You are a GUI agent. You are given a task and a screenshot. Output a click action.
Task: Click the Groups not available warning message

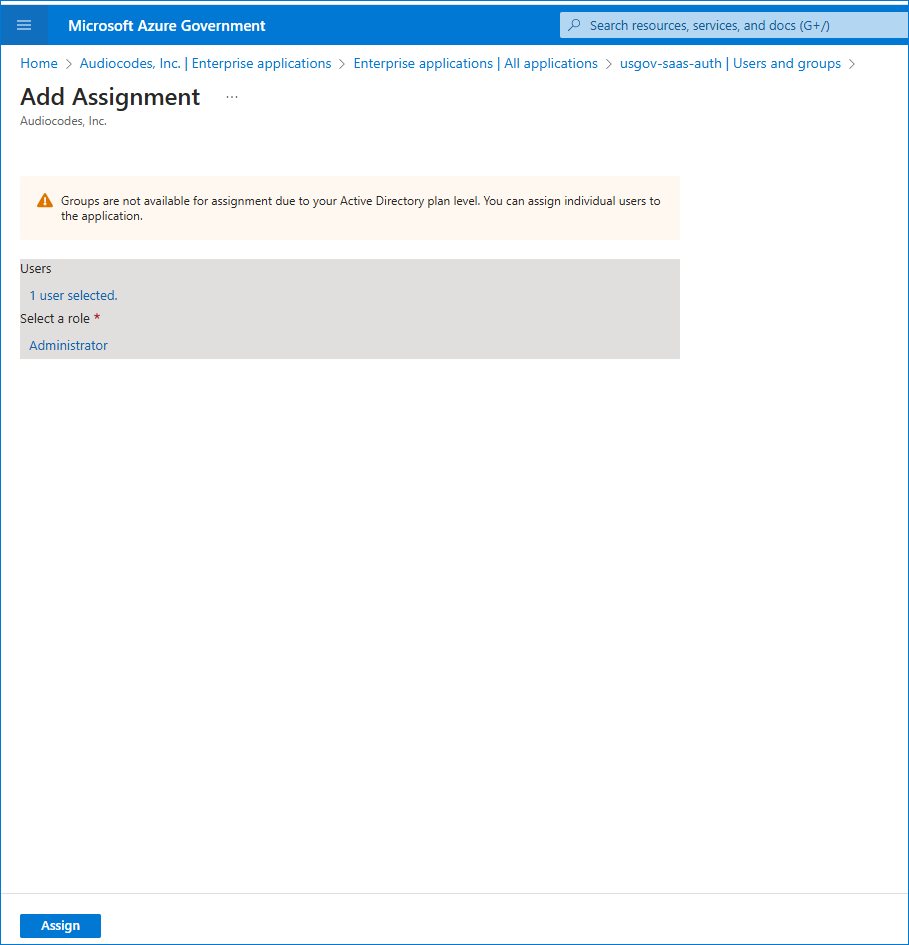pyautogui.click(x=360, y=209)
